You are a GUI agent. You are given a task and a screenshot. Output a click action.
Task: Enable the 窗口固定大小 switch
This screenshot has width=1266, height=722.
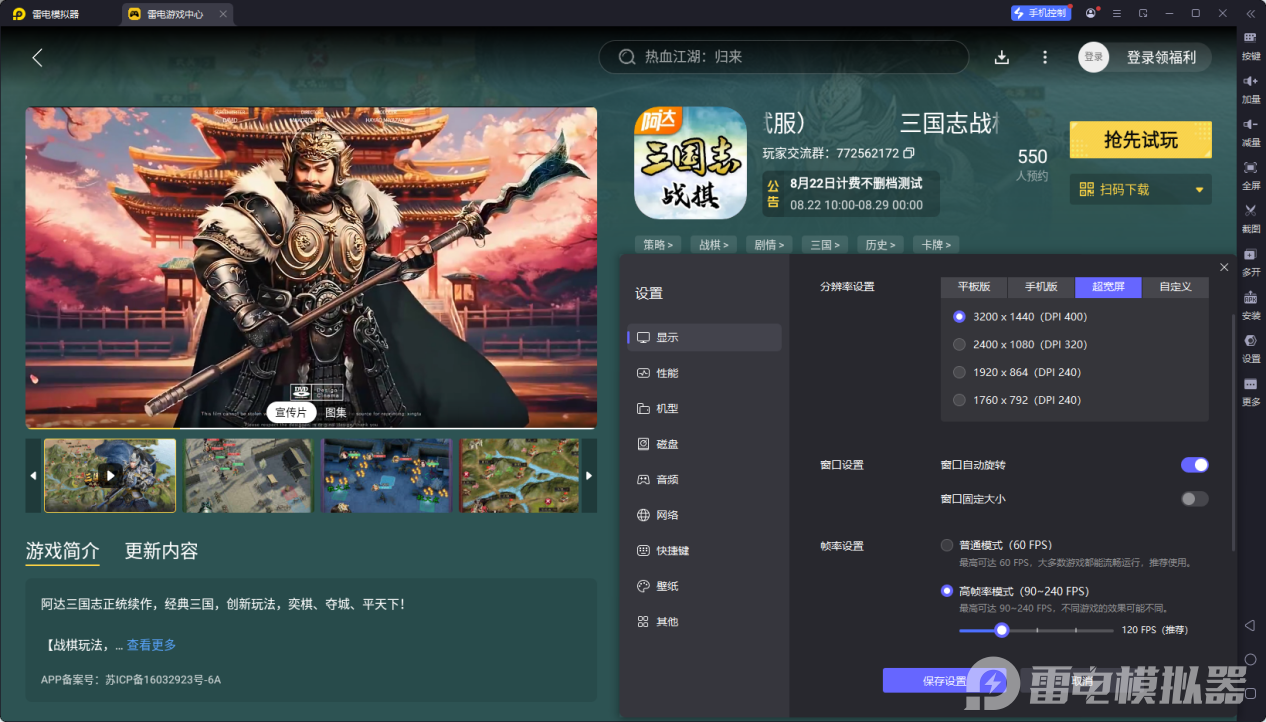click(x=1194, y=499)
